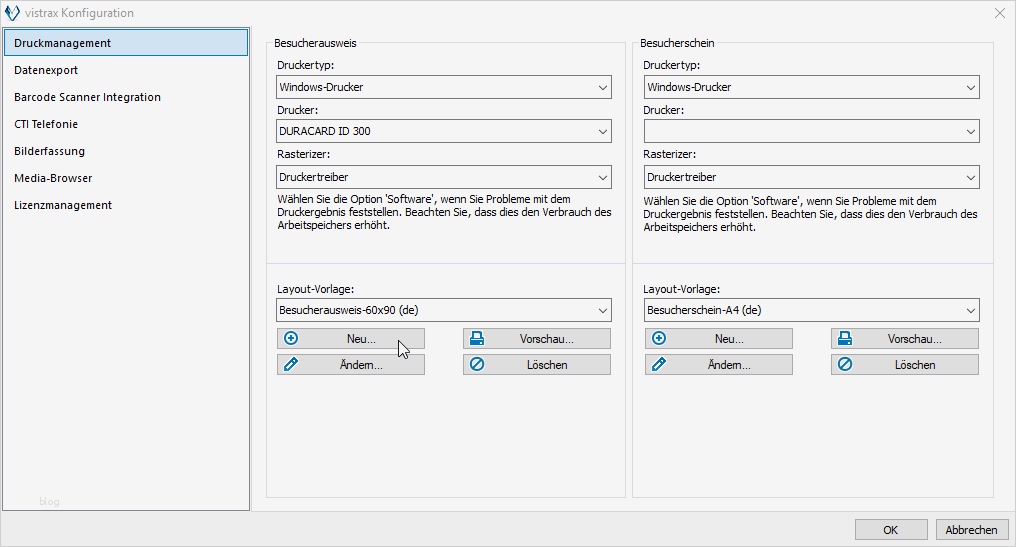Click the pencil icon on Besucherschein Ändern button
This screenshot has width=1016, height=547.
[x=659, y=365]
